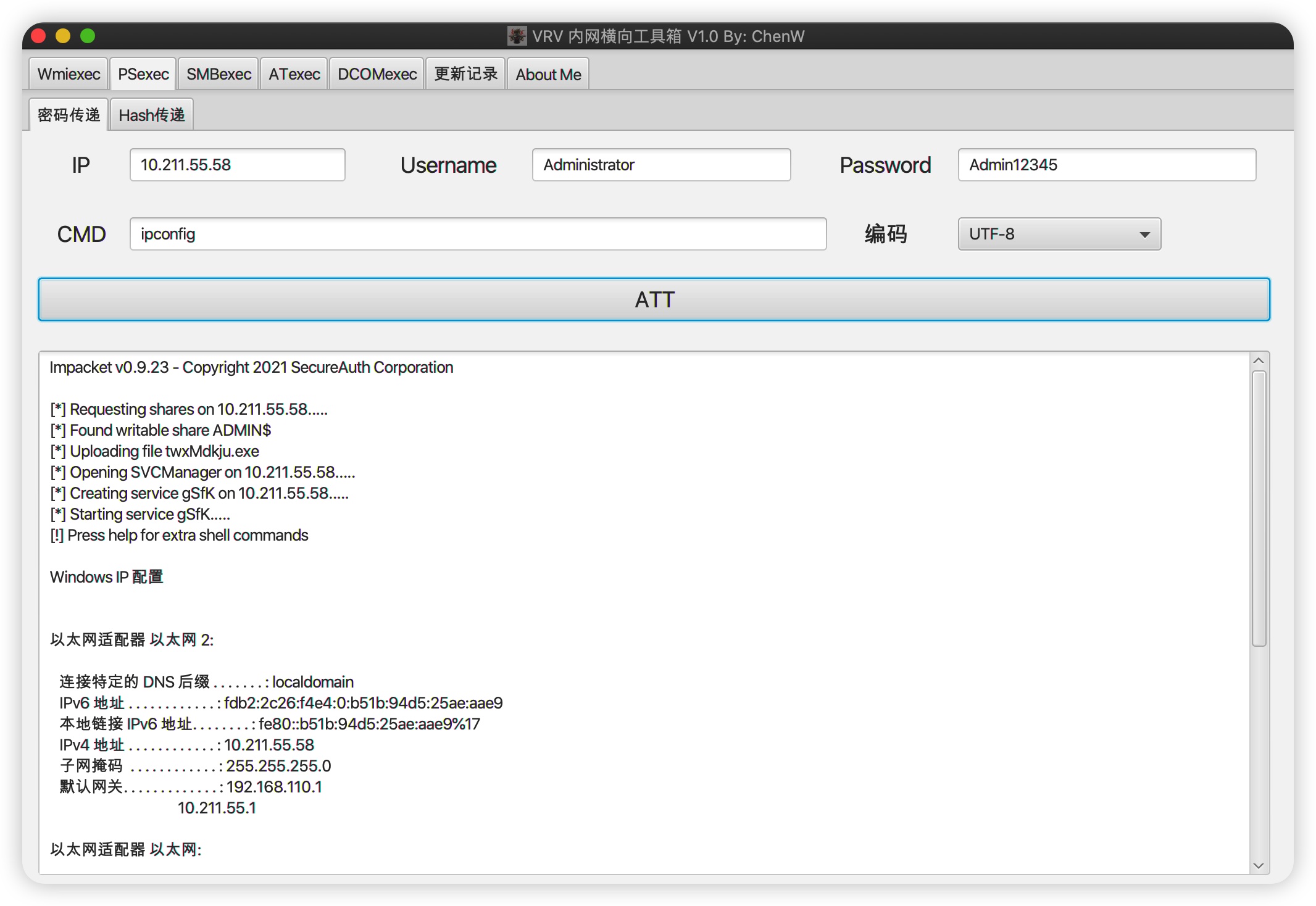Switch to the SMBexec tab

coord(219,74)
